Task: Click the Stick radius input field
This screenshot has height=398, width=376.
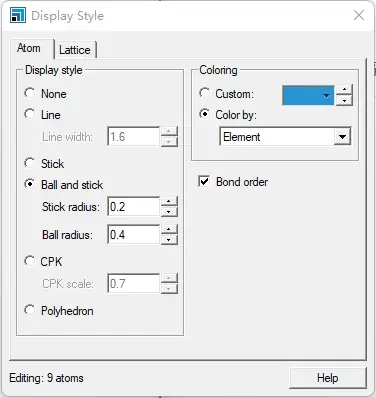Action: pos(133,207)
